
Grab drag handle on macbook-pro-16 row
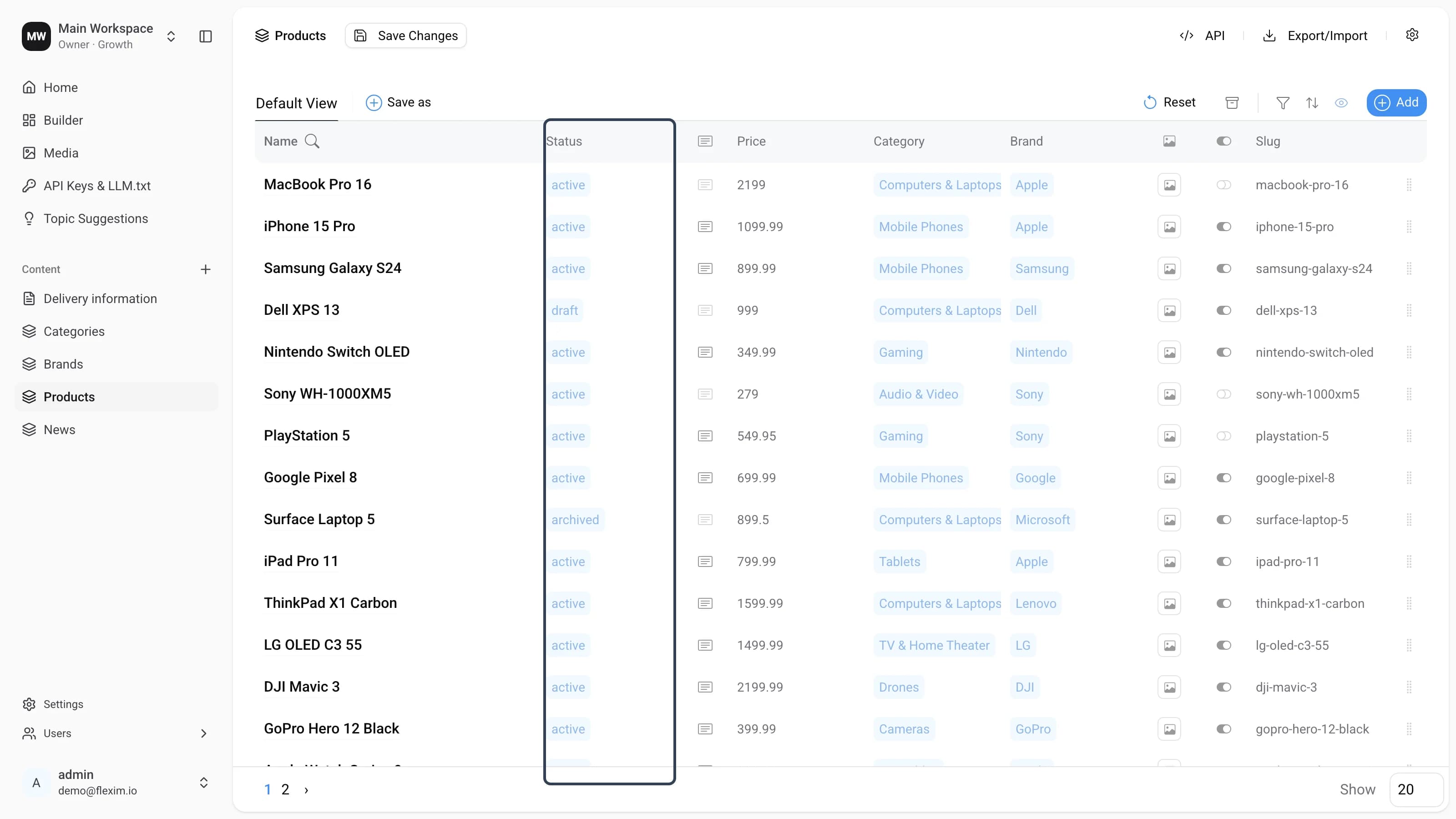point(1409,185)
